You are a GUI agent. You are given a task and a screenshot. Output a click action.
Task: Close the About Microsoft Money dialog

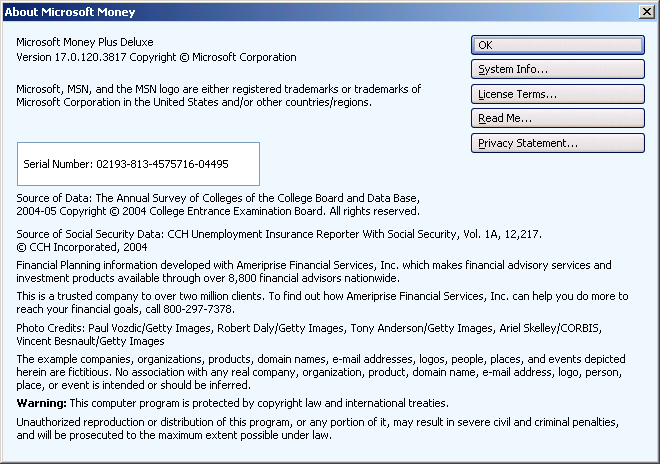(x=646, y=12)
